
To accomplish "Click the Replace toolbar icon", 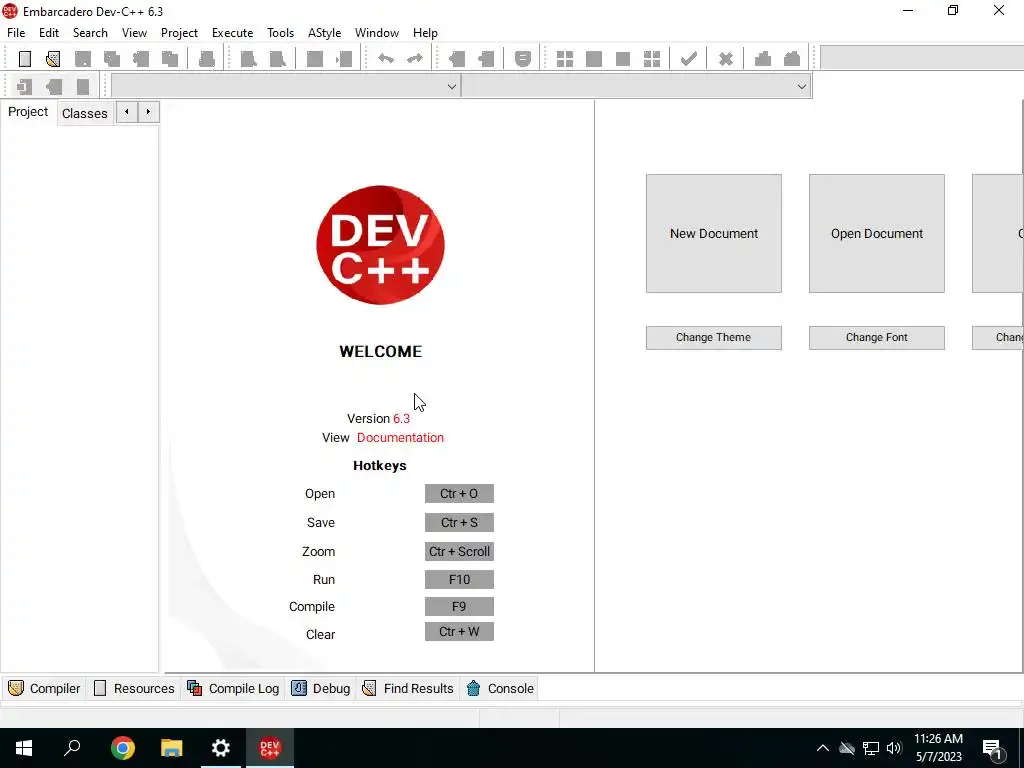I will pos(278,59).
